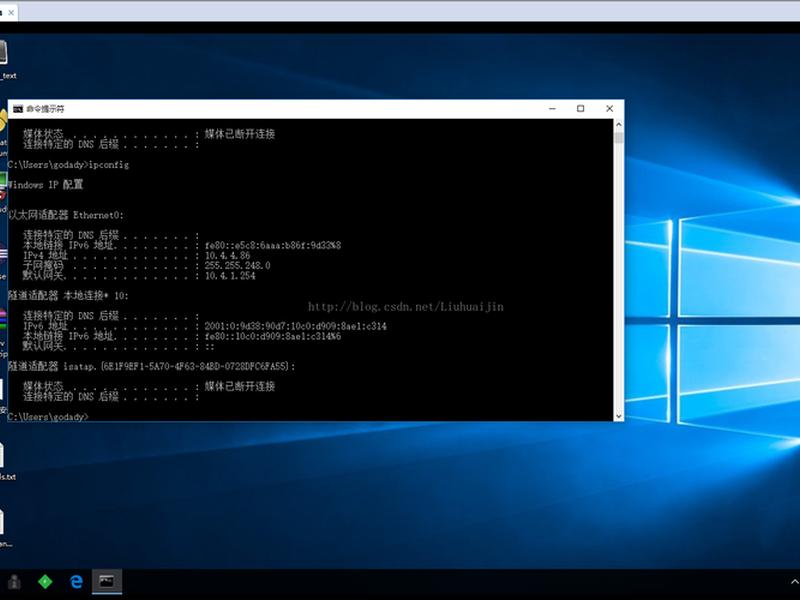Minimize the Command Prompt window
This screenshot has height=600, width=800.
[552, 109]
